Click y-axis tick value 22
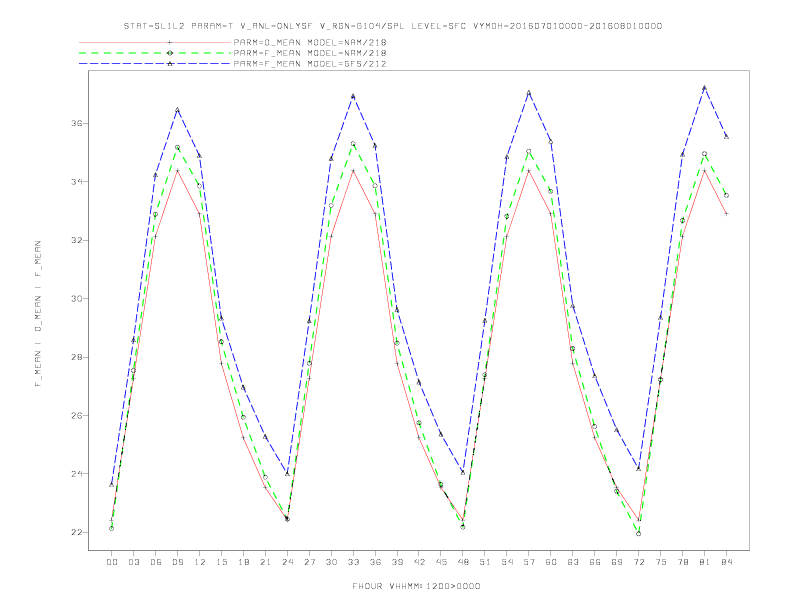 point(77,532)
